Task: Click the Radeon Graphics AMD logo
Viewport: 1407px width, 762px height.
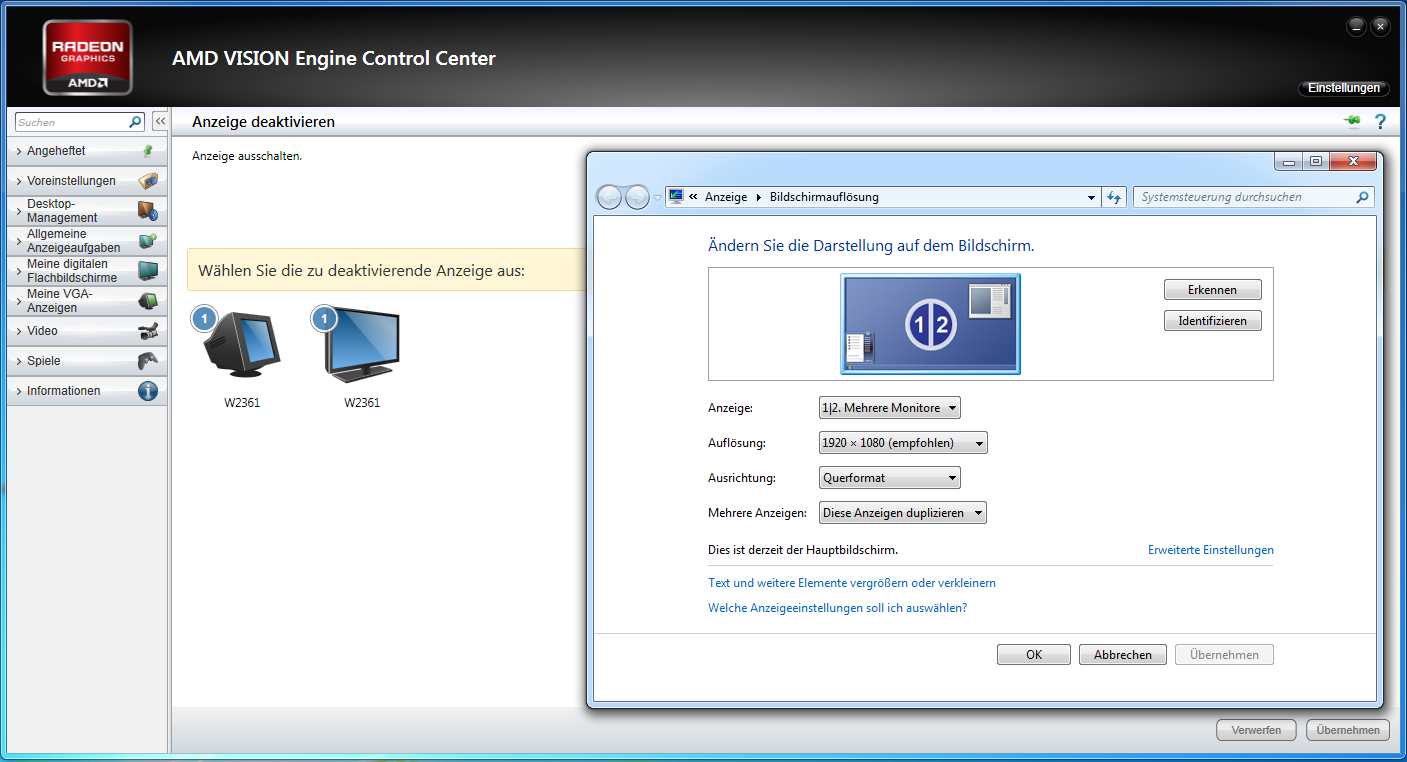Action: pos(87,57)
